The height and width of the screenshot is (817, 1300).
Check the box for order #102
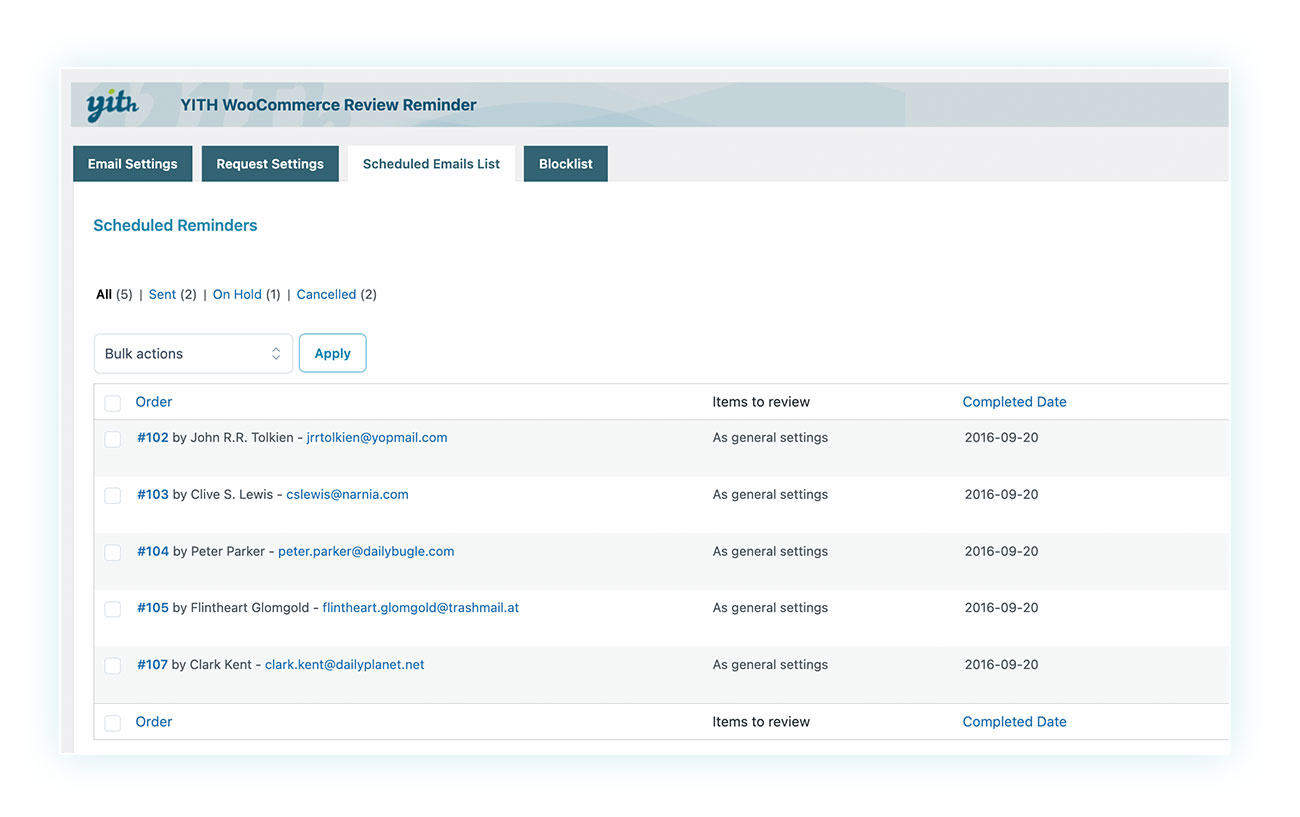coord(113,439)
